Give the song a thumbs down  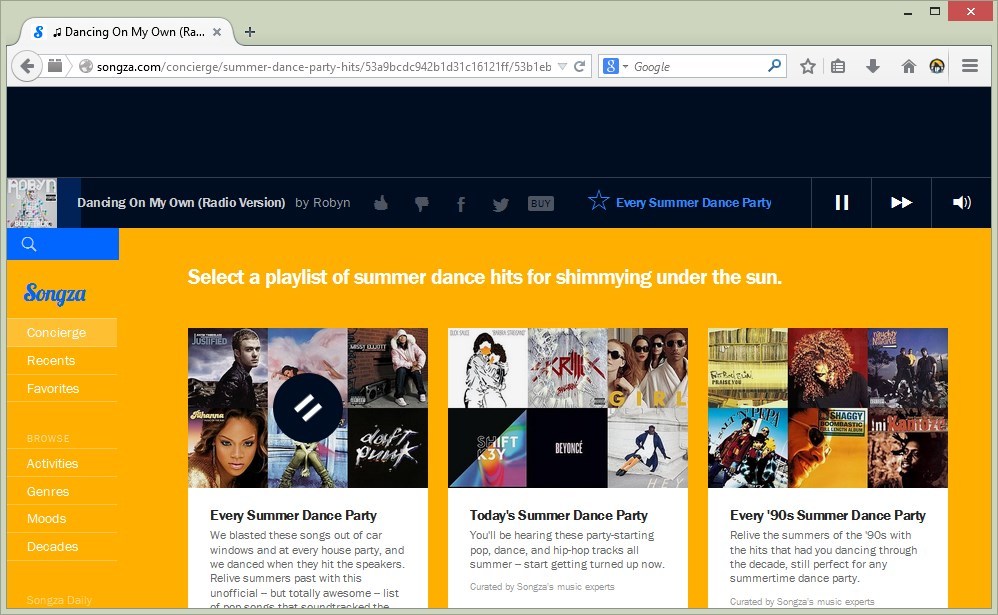[x=421, y=204]
